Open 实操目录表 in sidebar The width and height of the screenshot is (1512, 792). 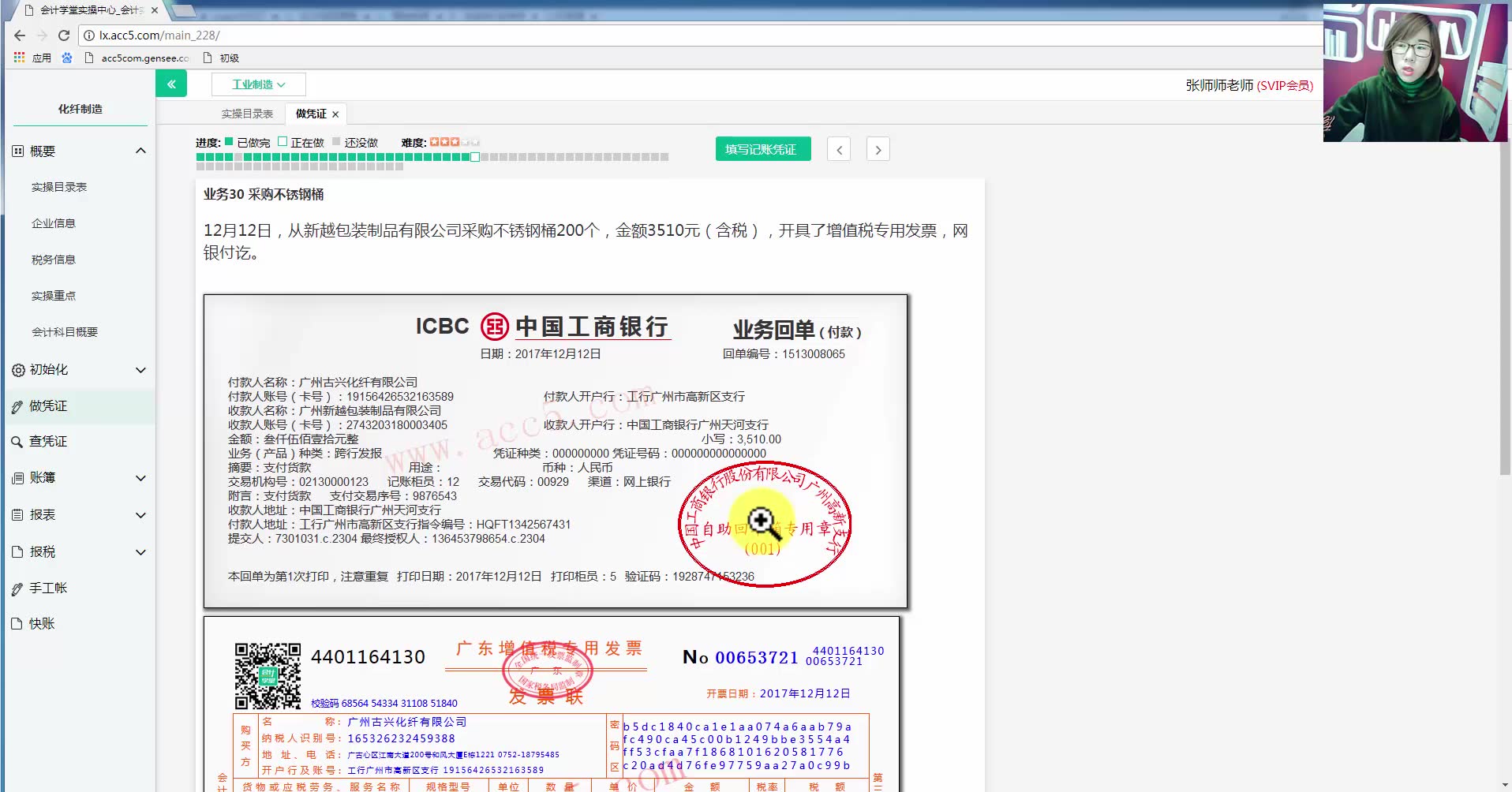[x=59, y=187]
